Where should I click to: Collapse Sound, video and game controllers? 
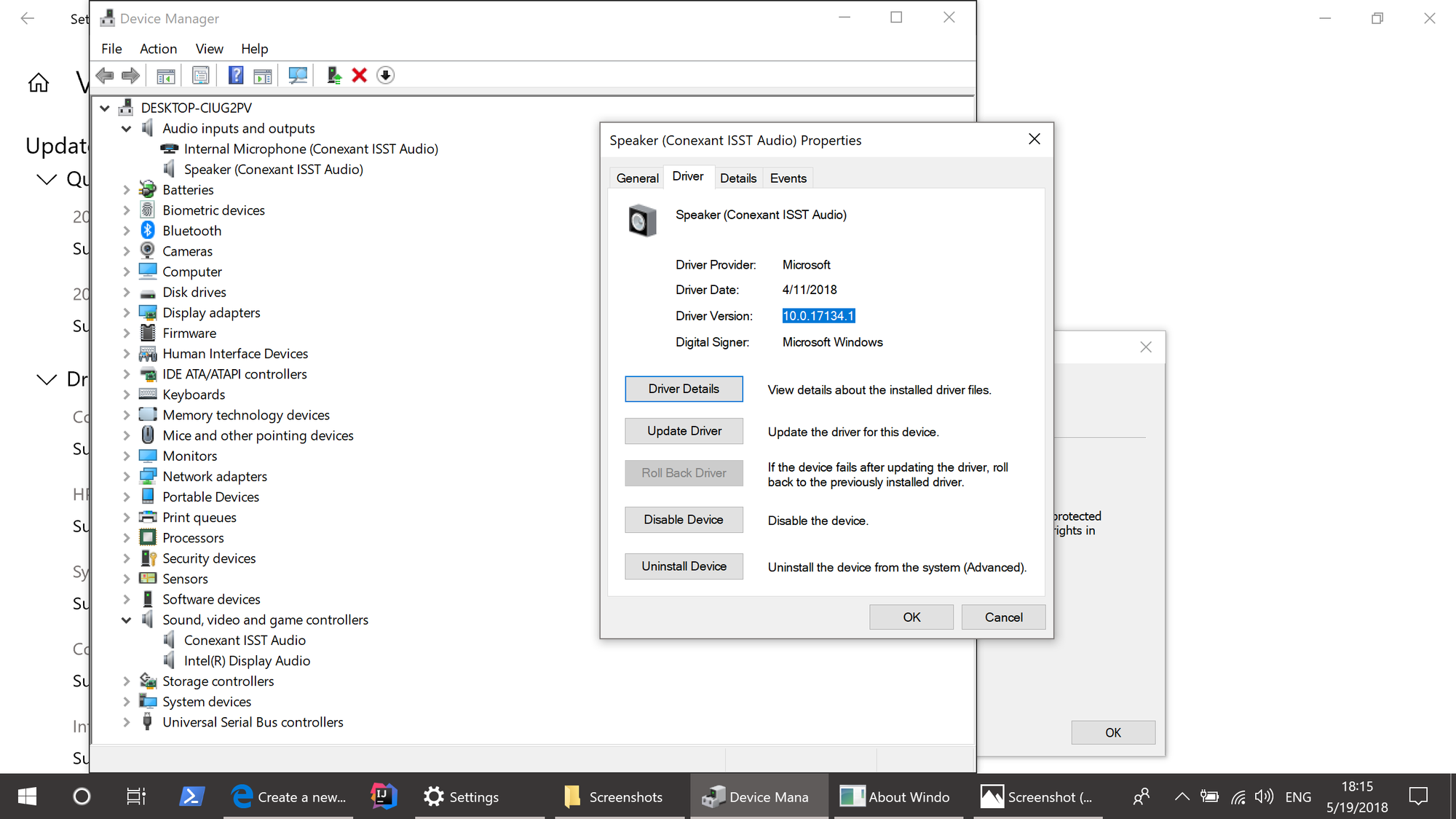point(126,620)
